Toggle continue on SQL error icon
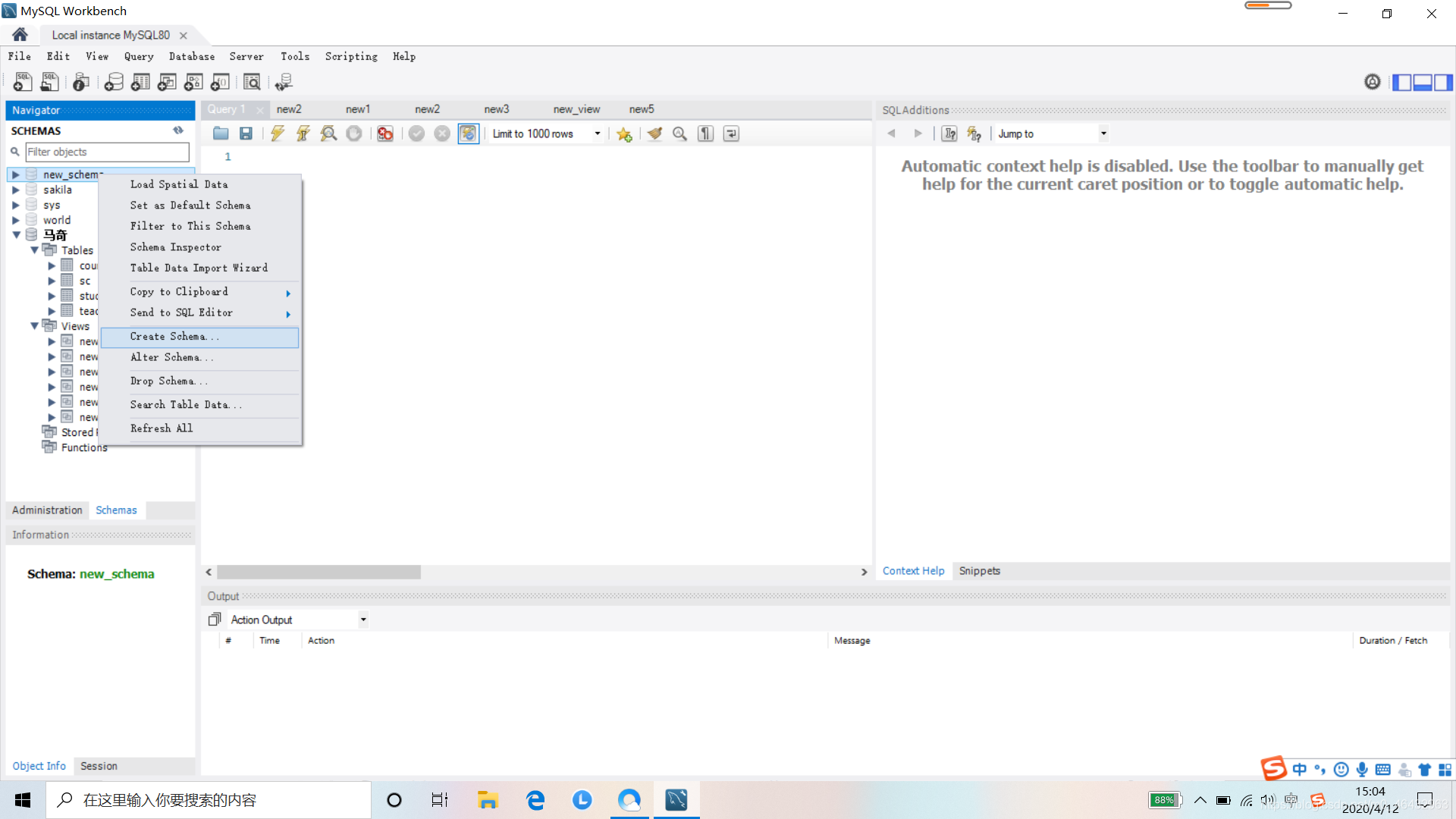1456x819 pixels. 385,133
